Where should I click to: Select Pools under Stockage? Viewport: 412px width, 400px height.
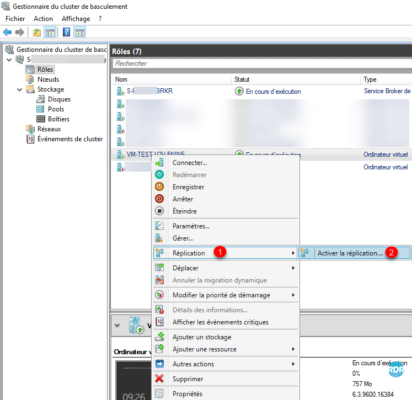click(56, 109)
